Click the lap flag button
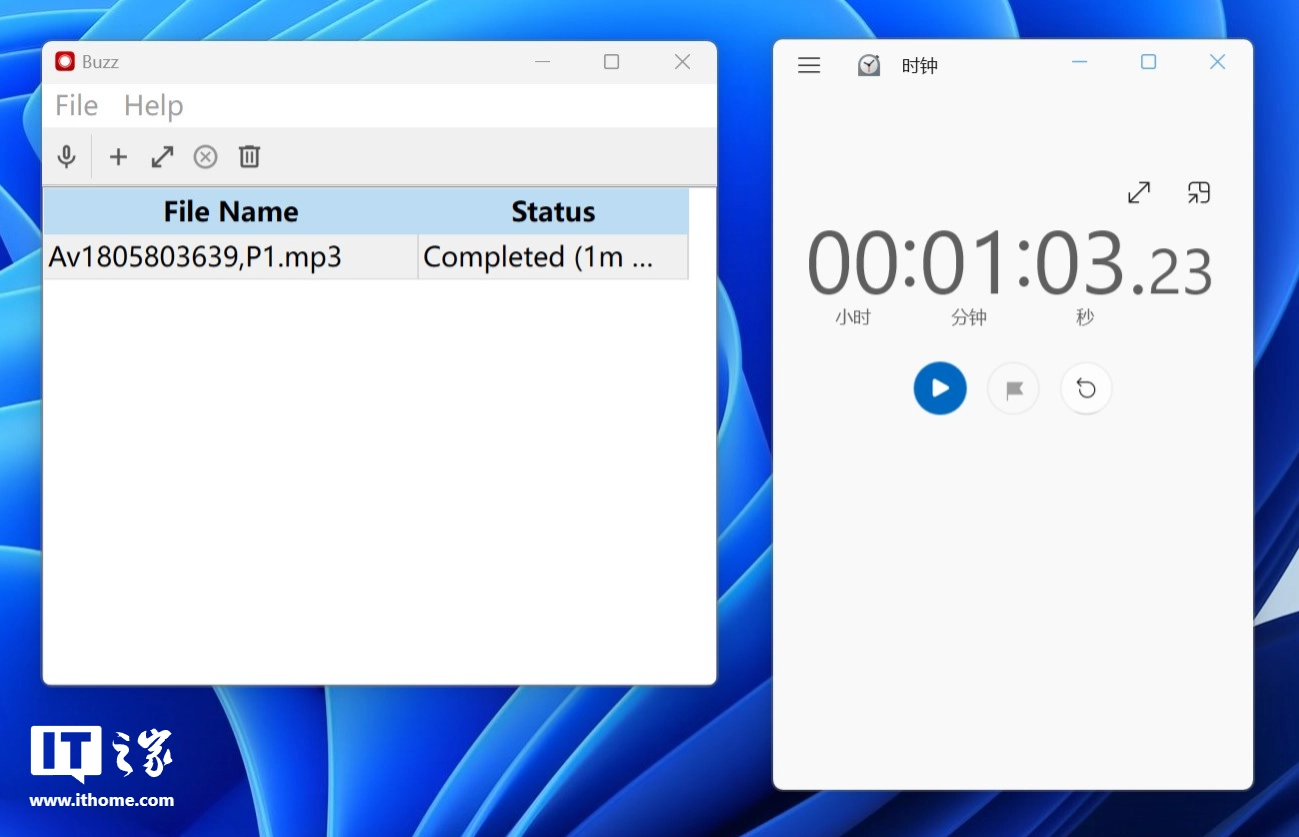1299x837 pixels. (1013, 389)
